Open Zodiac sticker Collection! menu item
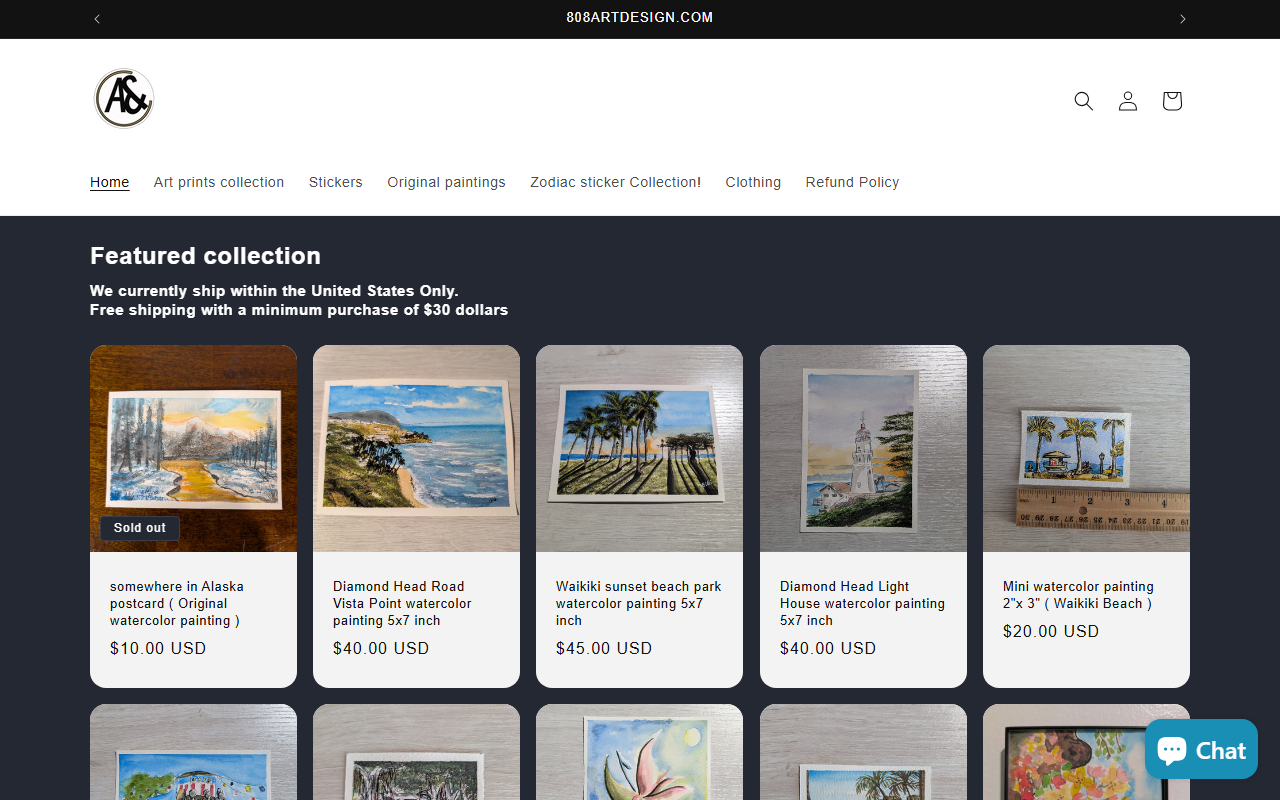 pos(616,182)
